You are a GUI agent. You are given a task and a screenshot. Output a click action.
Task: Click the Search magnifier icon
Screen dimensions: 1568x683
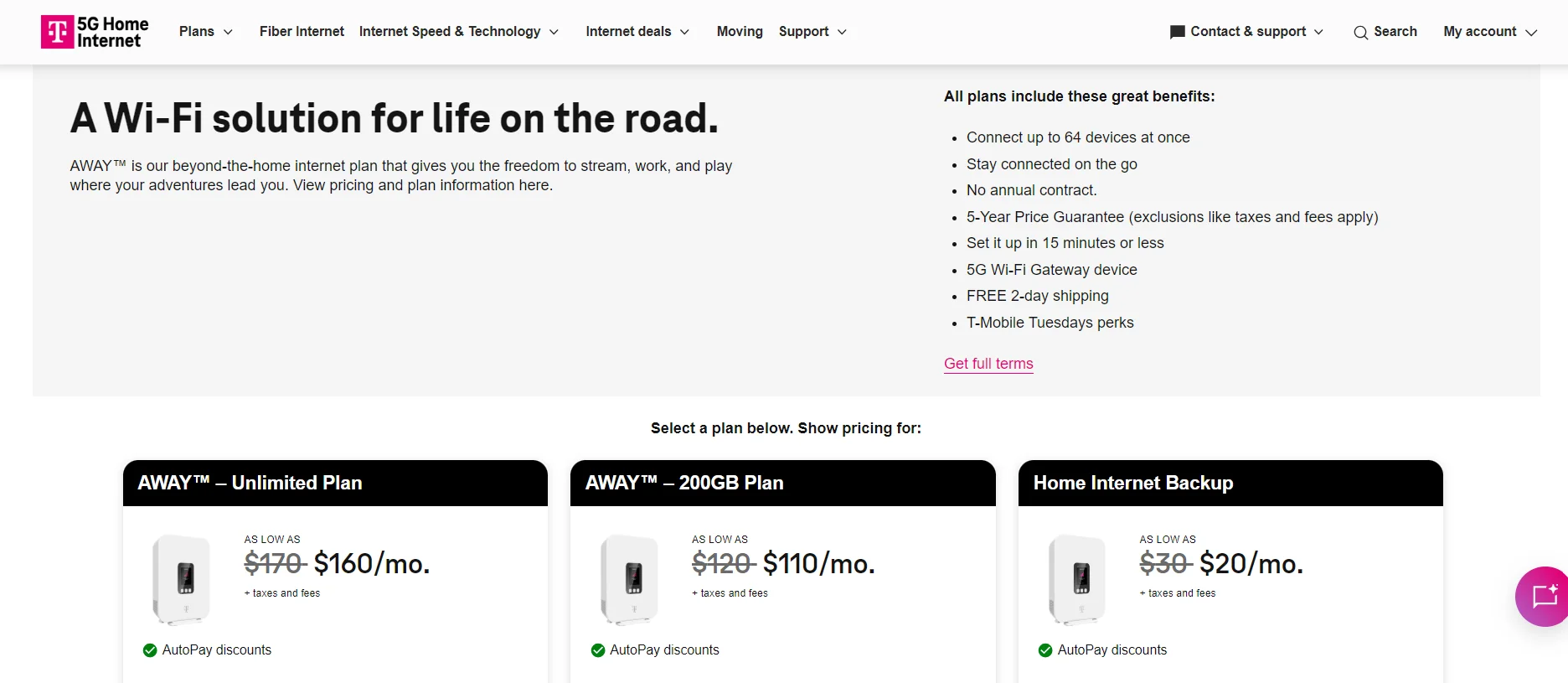[x=1360, y=33]
